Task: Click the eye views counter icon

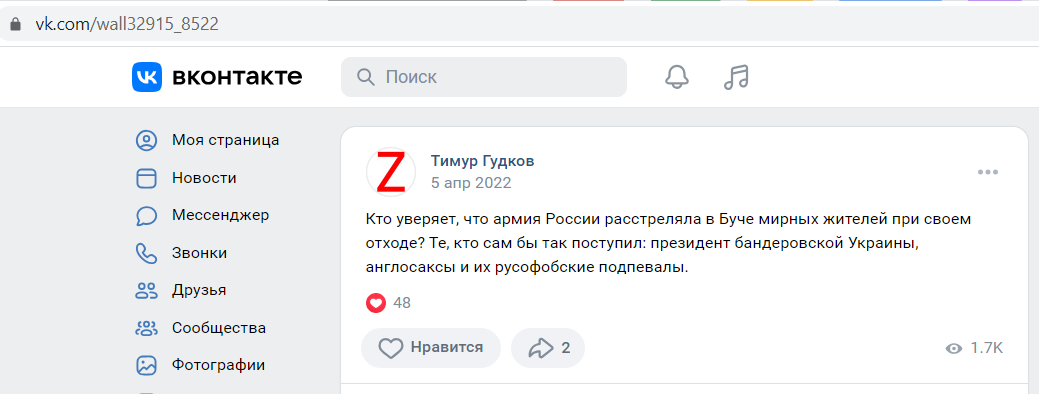Action: coord(954,348)
